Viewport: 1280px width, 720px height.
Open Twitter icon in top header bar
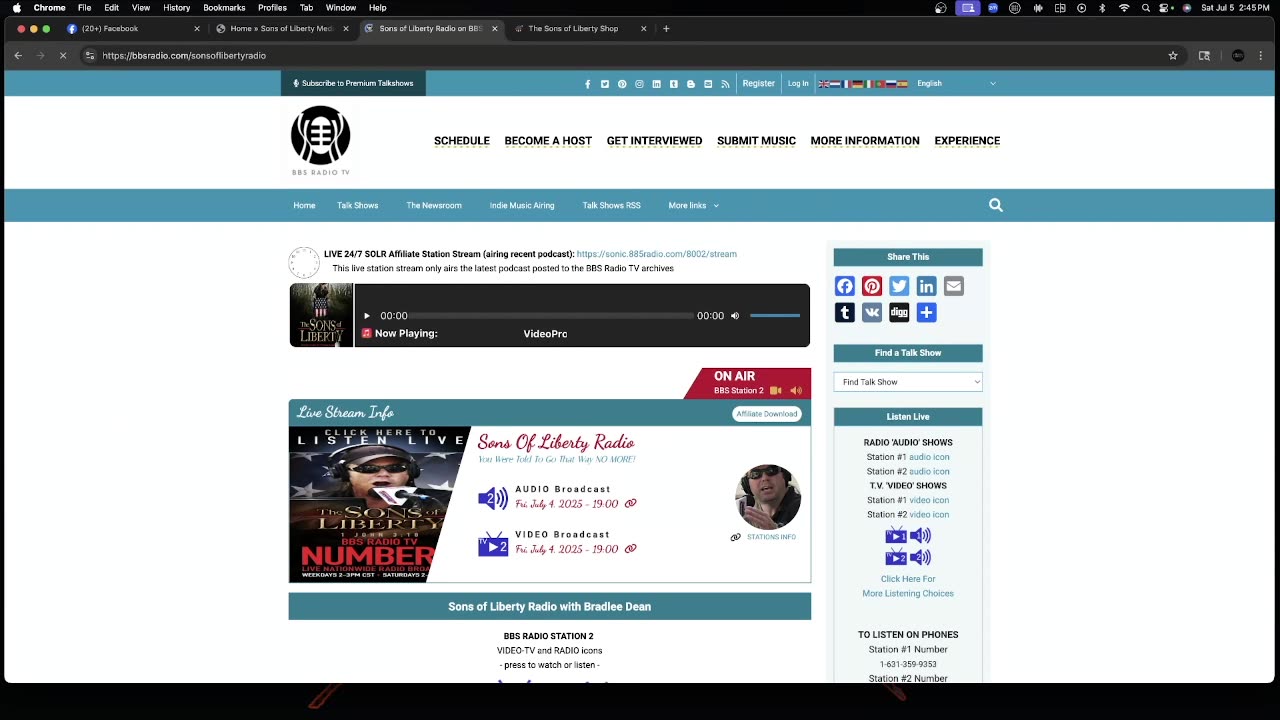(x=604, y=84)
